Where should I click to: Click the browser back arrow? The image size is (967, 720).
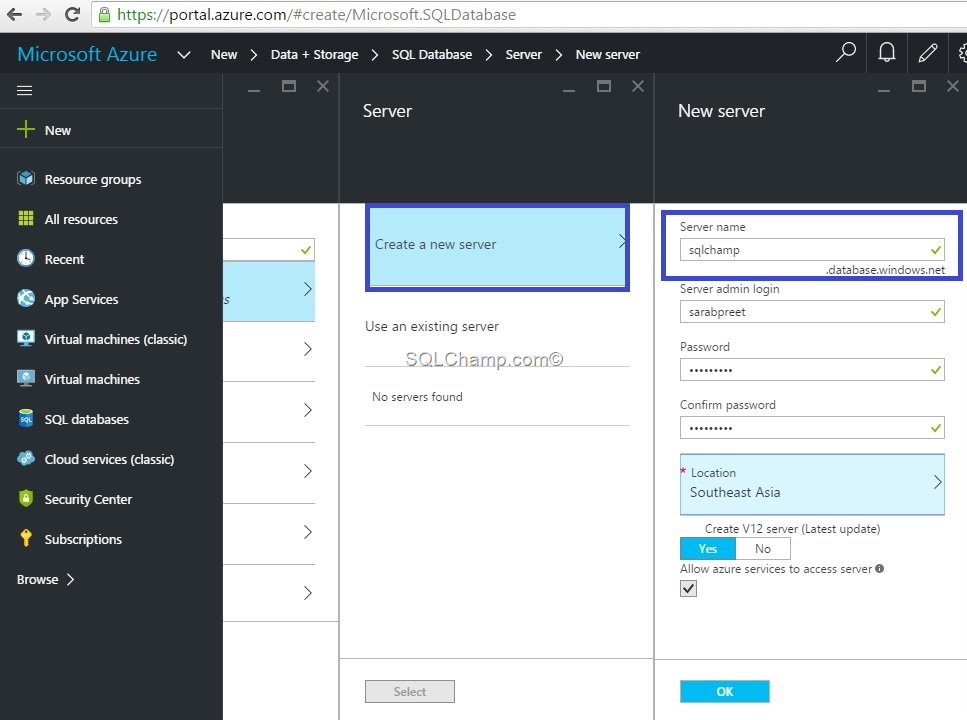[14, 14]
